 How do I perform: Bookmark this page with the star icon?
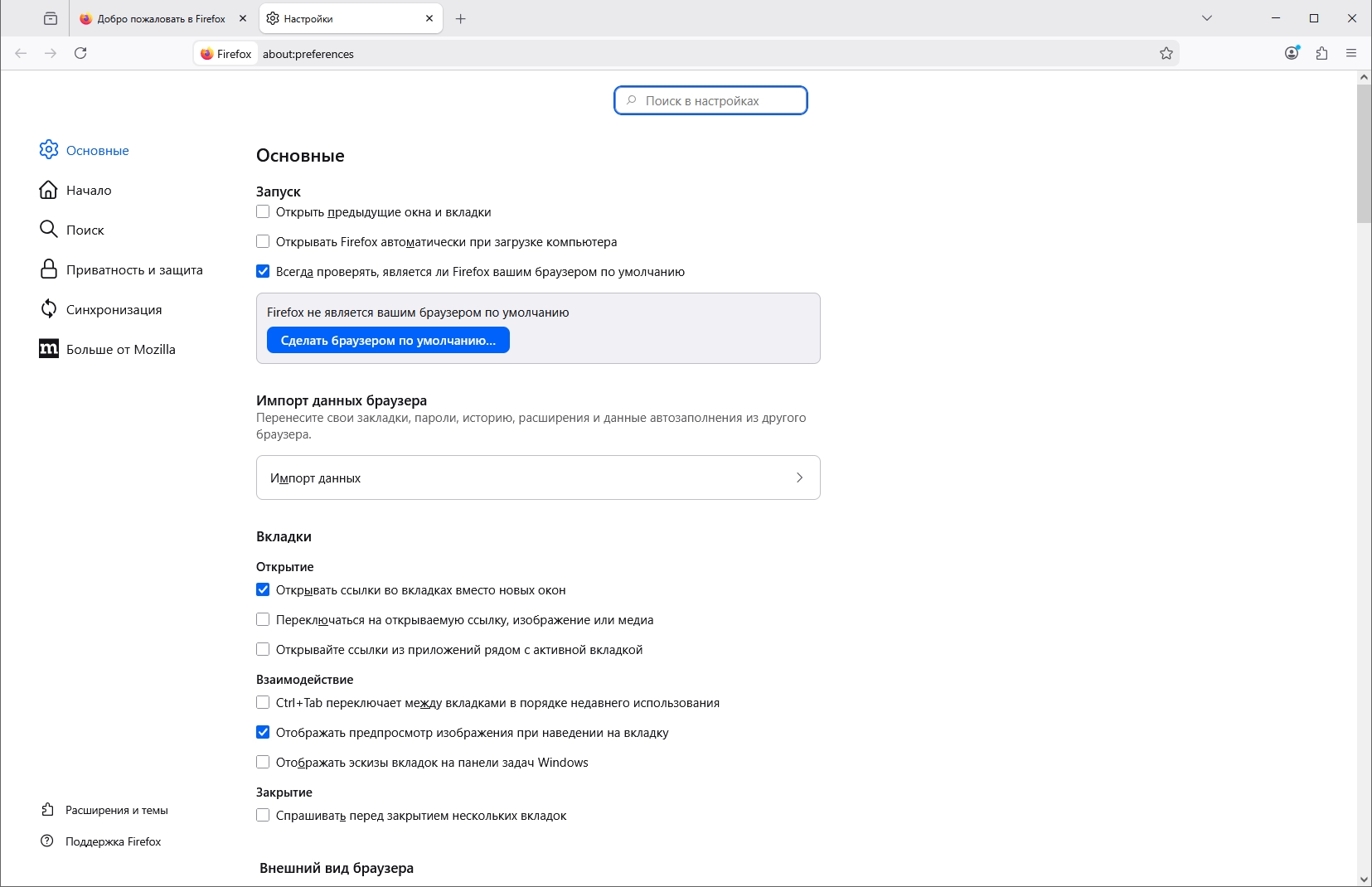coord(1166,53)
